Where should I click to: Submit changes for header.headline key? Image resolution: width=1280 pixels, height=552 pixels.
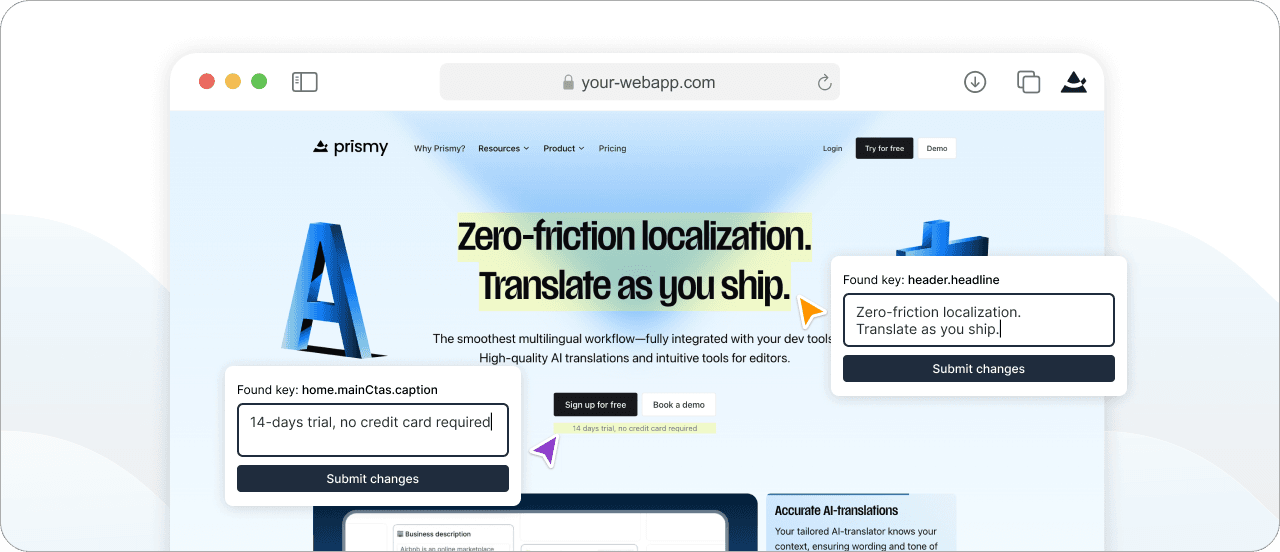coord(978,369)
